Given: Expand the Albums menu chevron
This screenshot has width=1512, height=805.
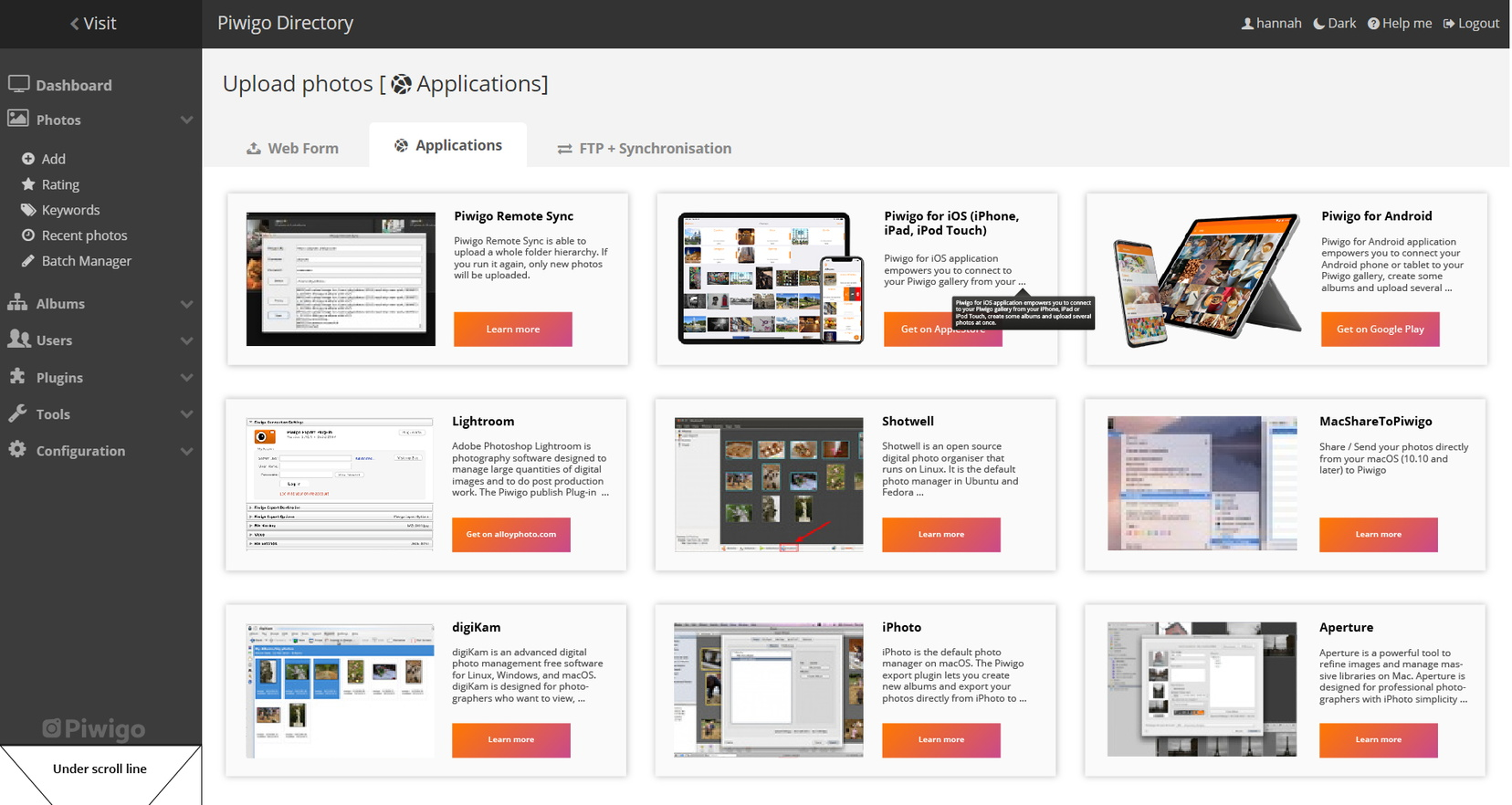Looking at the screenshot, I should pos(186,304).
